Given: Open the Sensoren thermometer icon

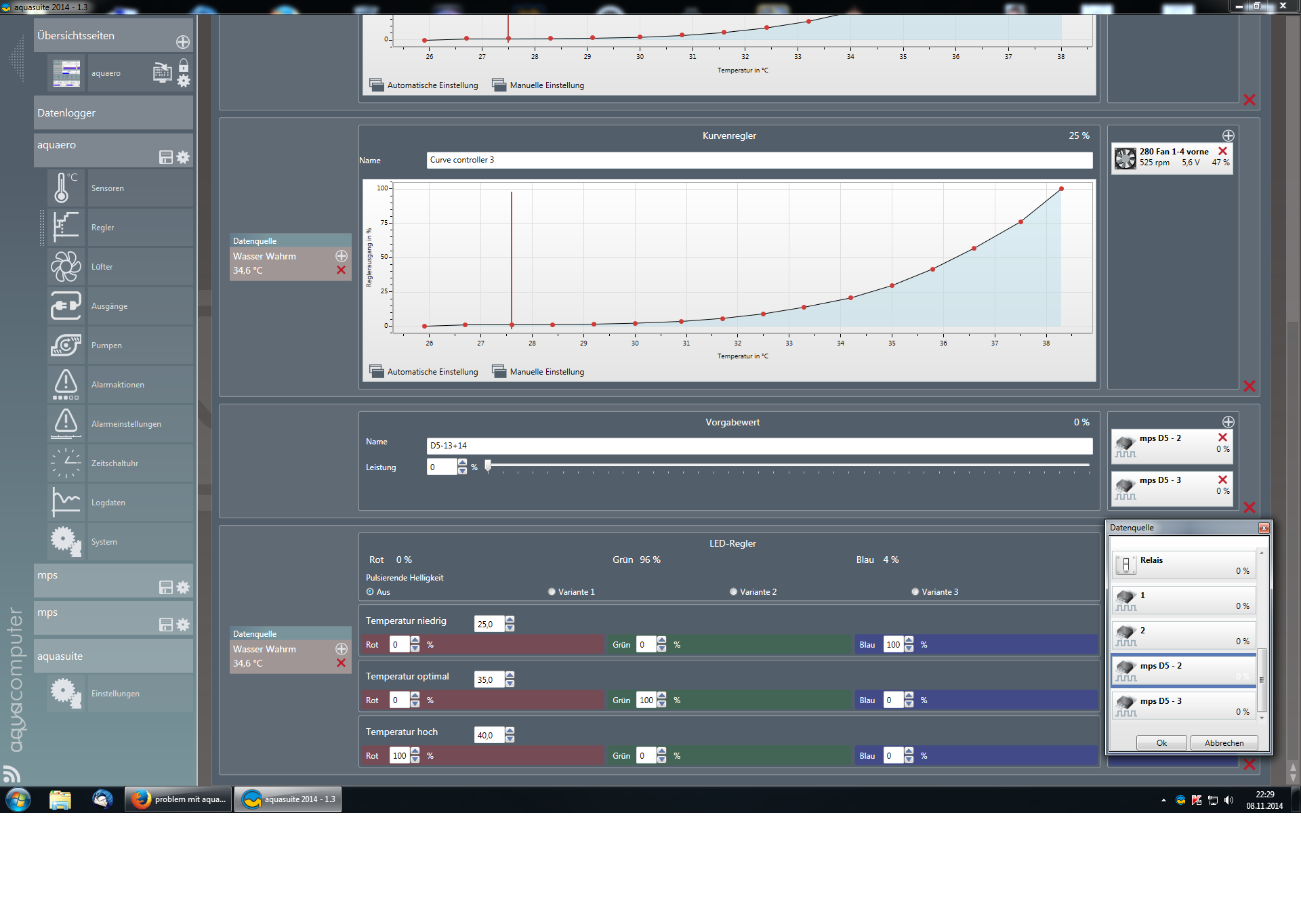Looking at the screenshot, I should (x=66, y=188).
